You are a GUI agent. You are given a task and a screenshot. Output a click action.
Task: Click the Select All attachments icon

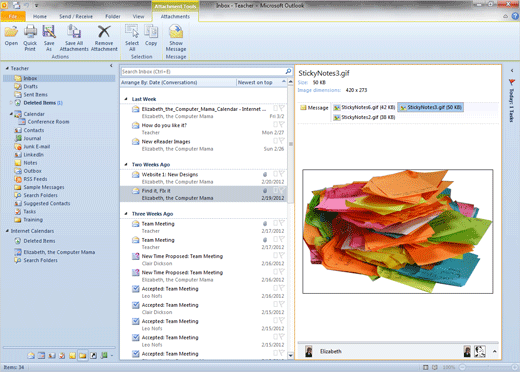pos(132,38)
